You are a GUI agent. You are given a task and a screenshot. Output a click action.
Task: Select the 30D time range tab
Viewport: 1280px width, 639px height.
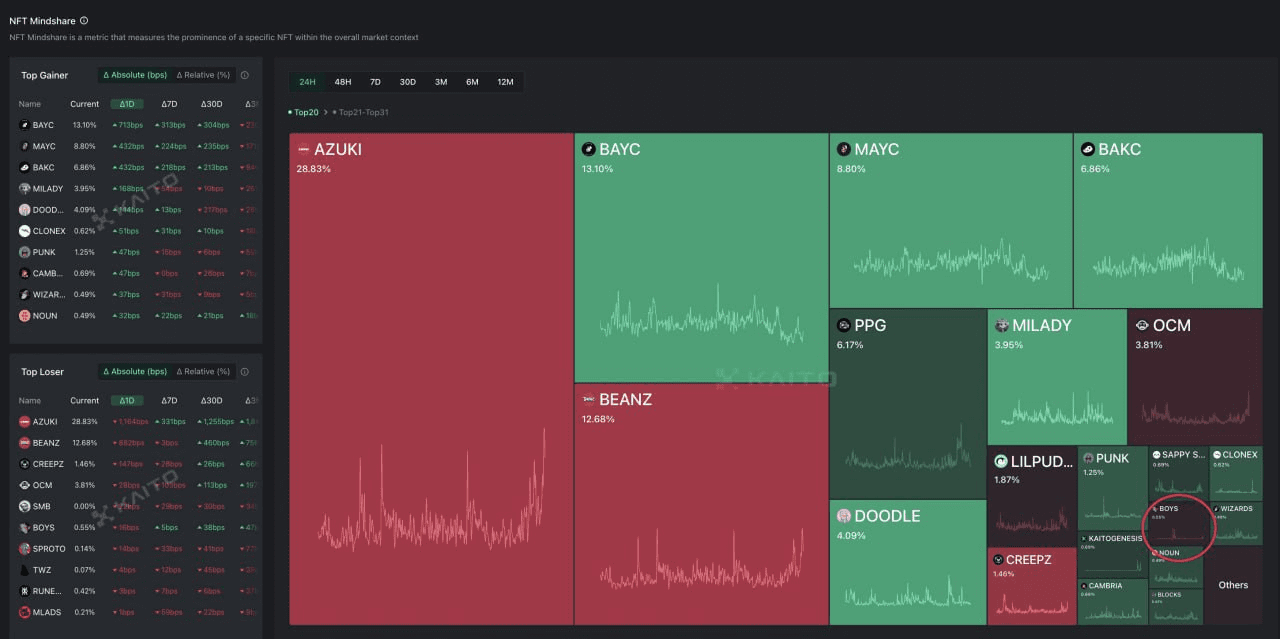(x=407, y=82)
